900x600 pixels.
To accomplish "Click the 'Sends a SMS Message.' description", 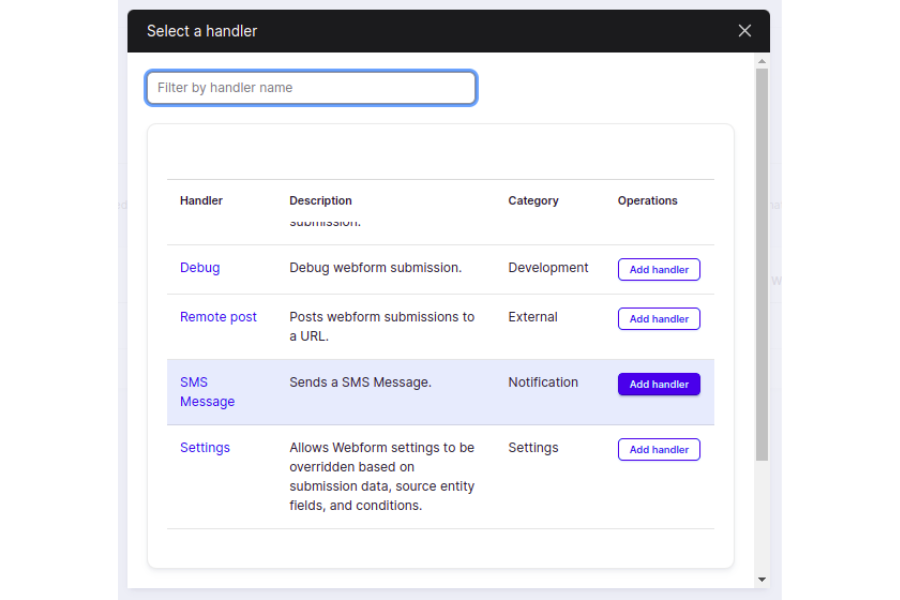I will point(360,383).
